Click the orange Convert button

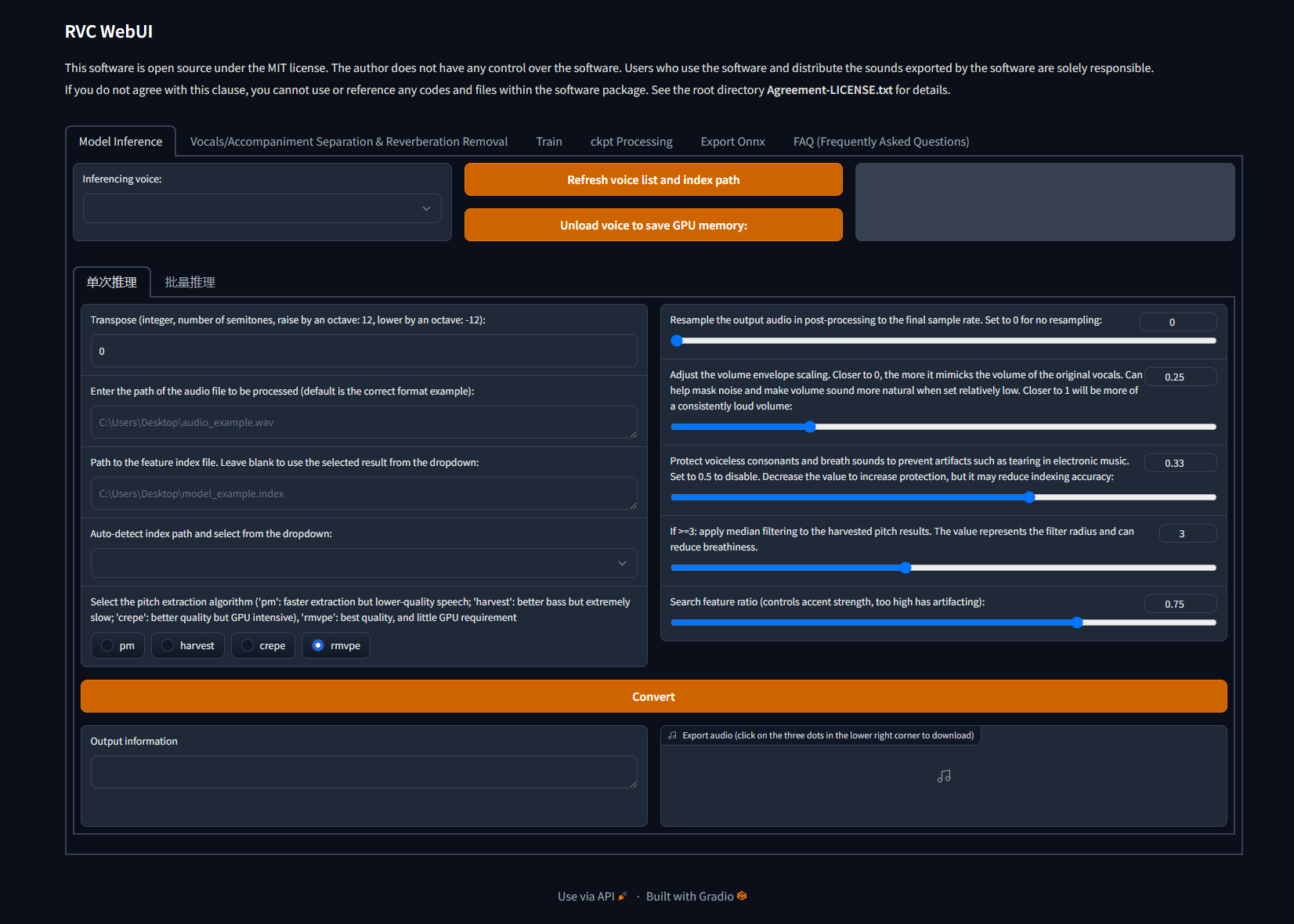(x=653, y=696)
